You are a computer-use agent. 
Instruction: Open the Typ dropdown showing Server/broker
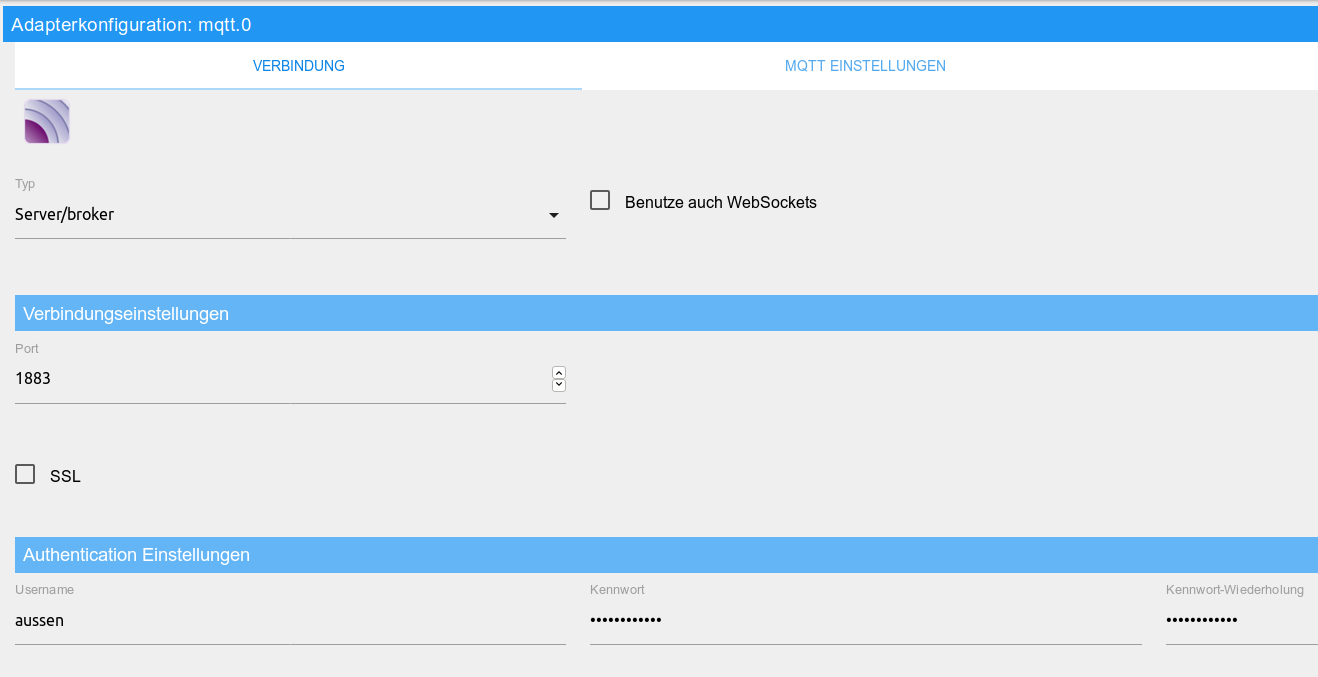[290, 215]
